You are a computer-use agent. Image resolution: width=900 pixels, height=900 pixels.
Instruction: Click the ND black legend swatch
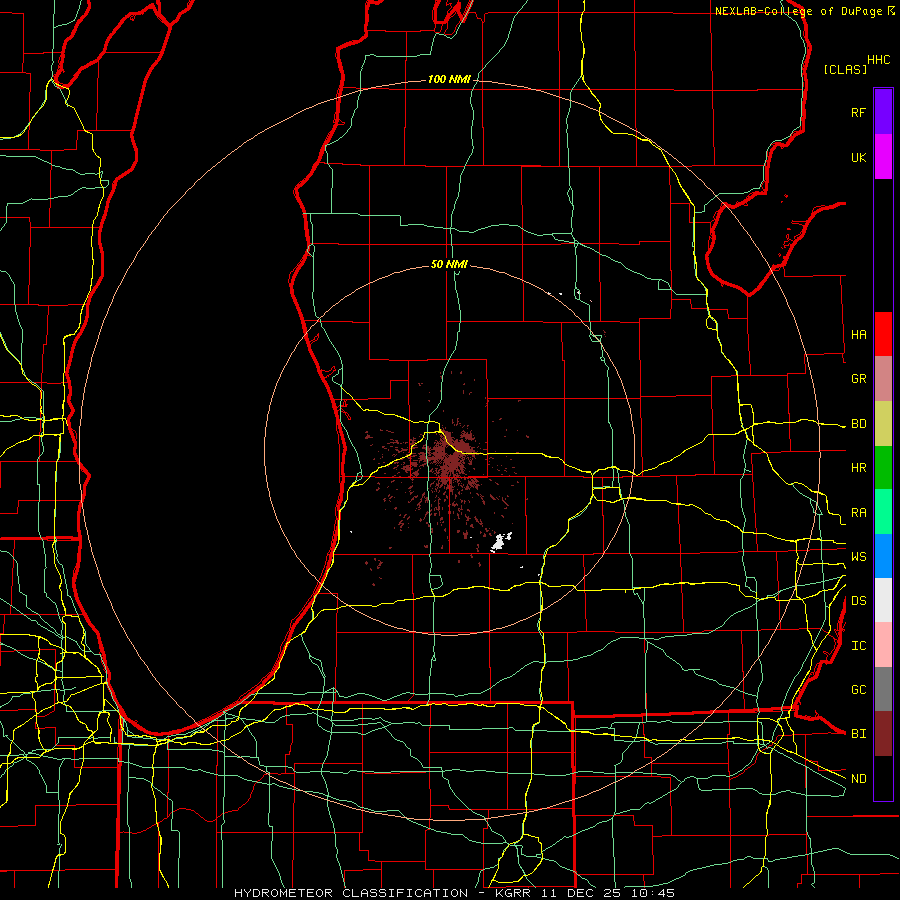click(x=883, y=778)
